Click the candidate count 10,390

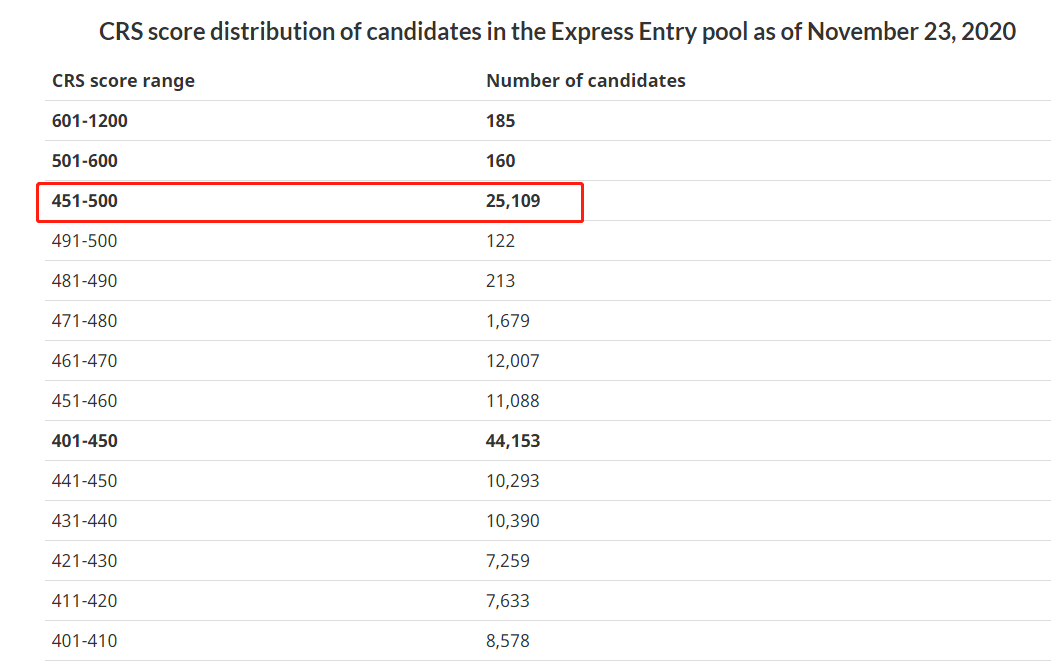pos(512,521)
